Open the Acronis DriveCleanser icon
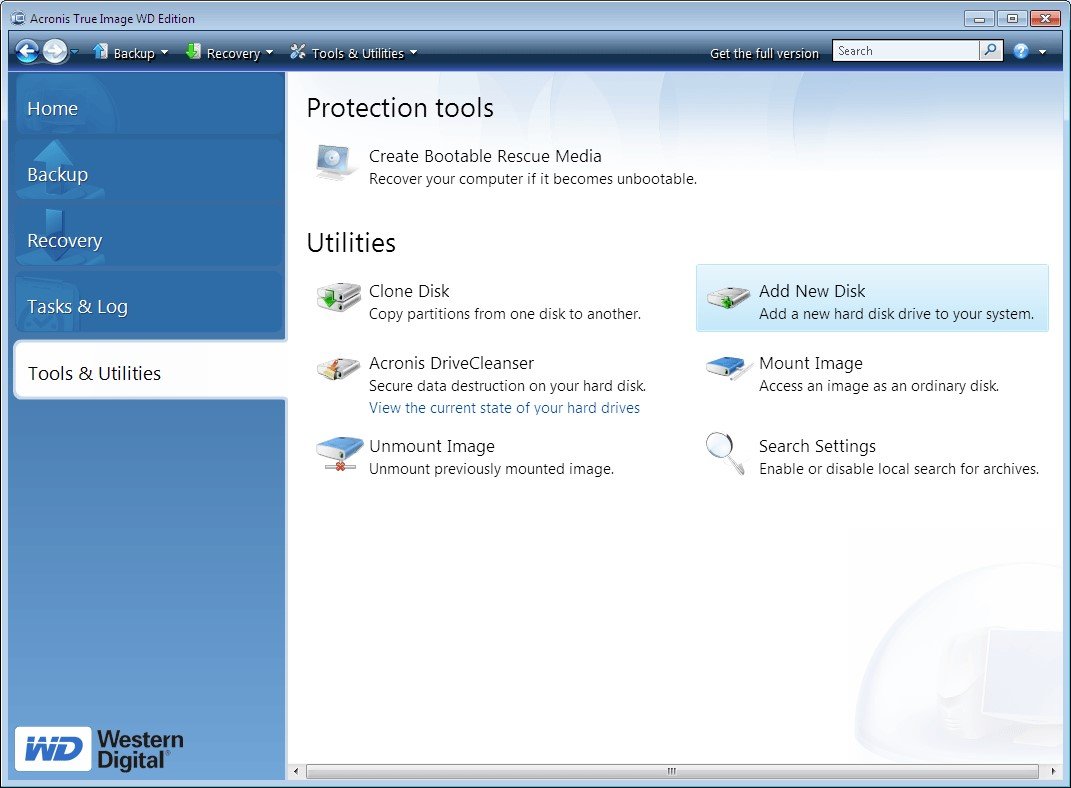 pos(338,369)
